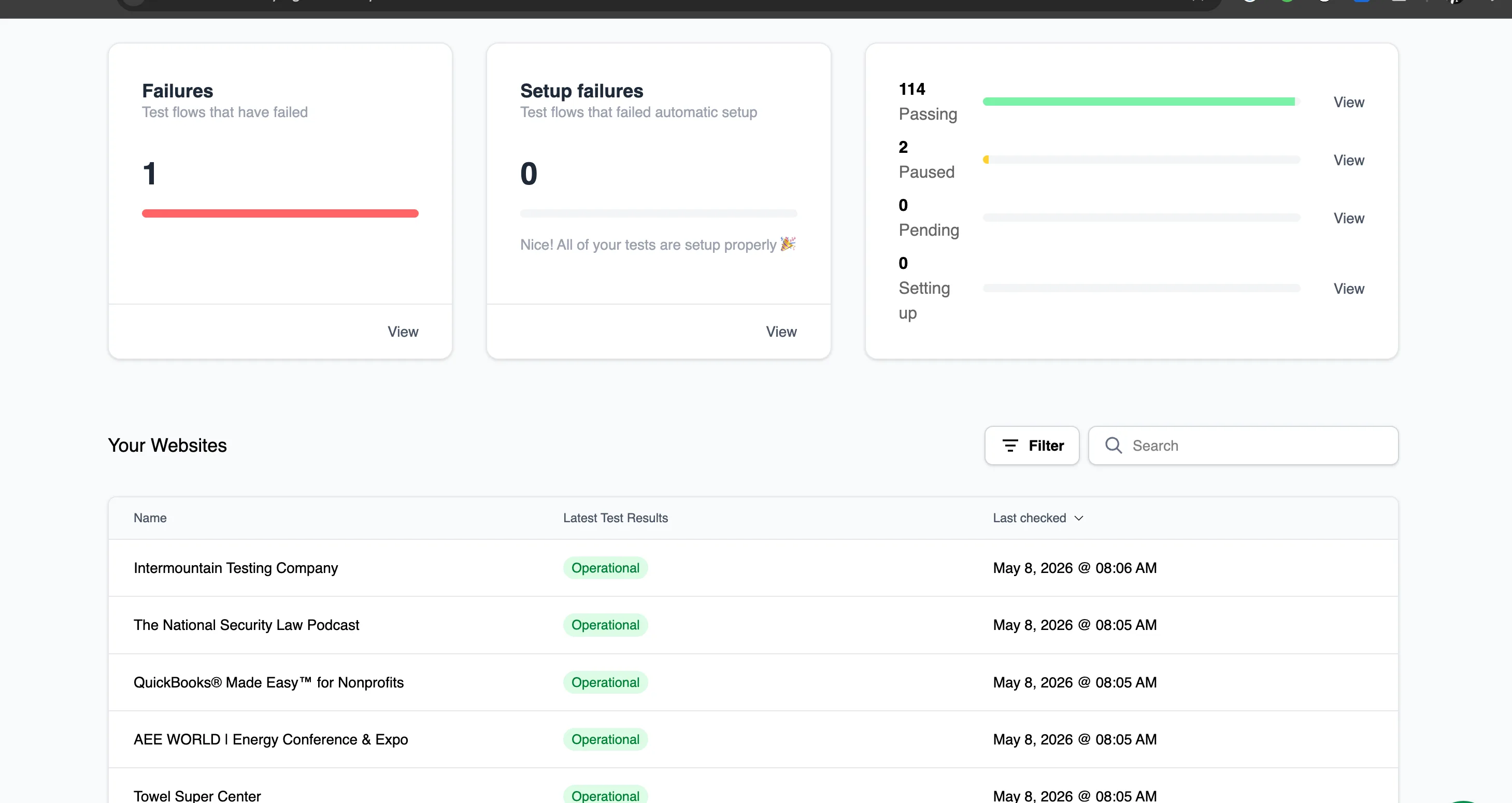Click View link in the Failures card
This screenshot has height=803, width=1512.
coord(403,332)
